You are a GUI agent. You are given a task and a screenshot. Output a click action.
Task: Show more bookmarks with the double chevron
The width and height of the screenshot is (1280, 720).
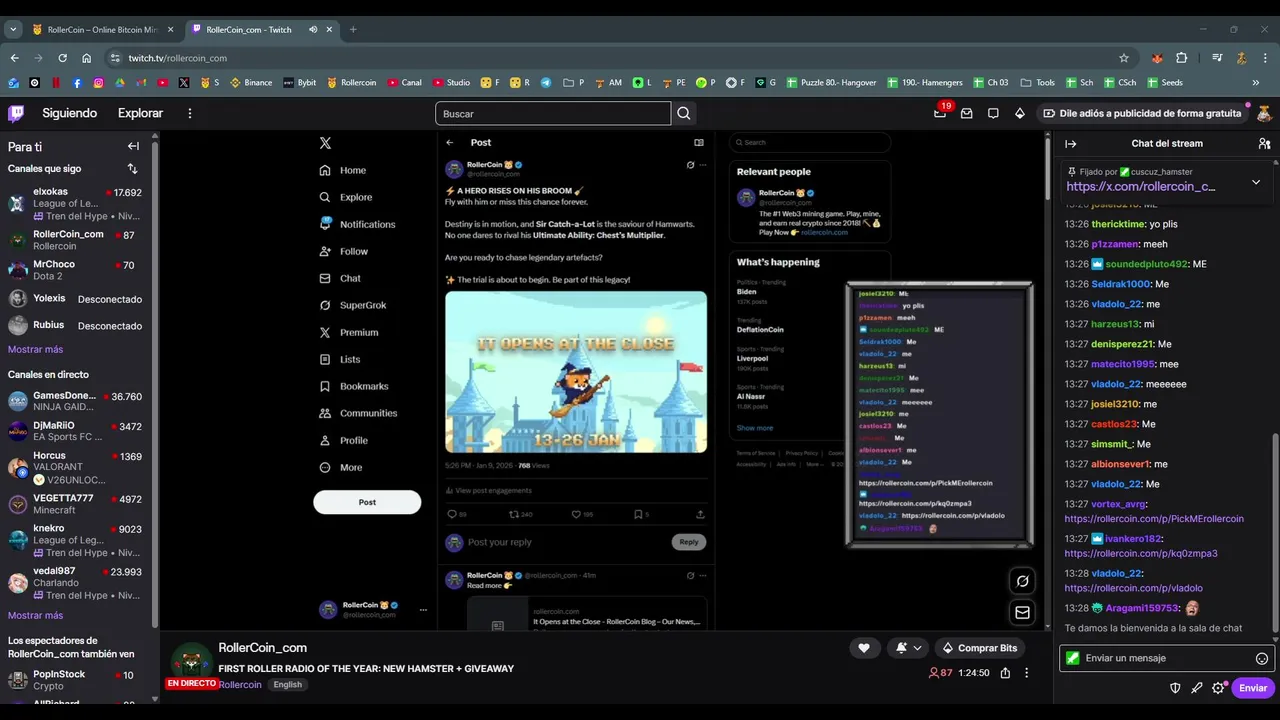(x=1256, y=82)
